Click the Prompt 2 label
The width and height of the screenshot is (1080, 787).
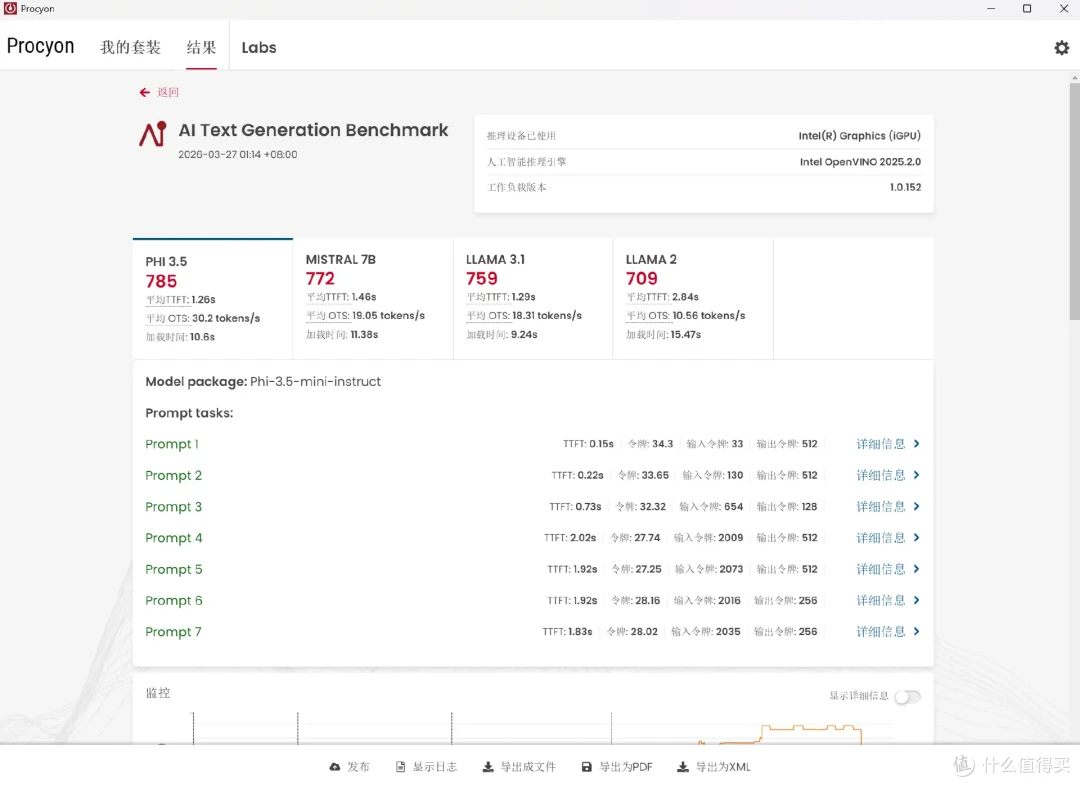(174, 475)
